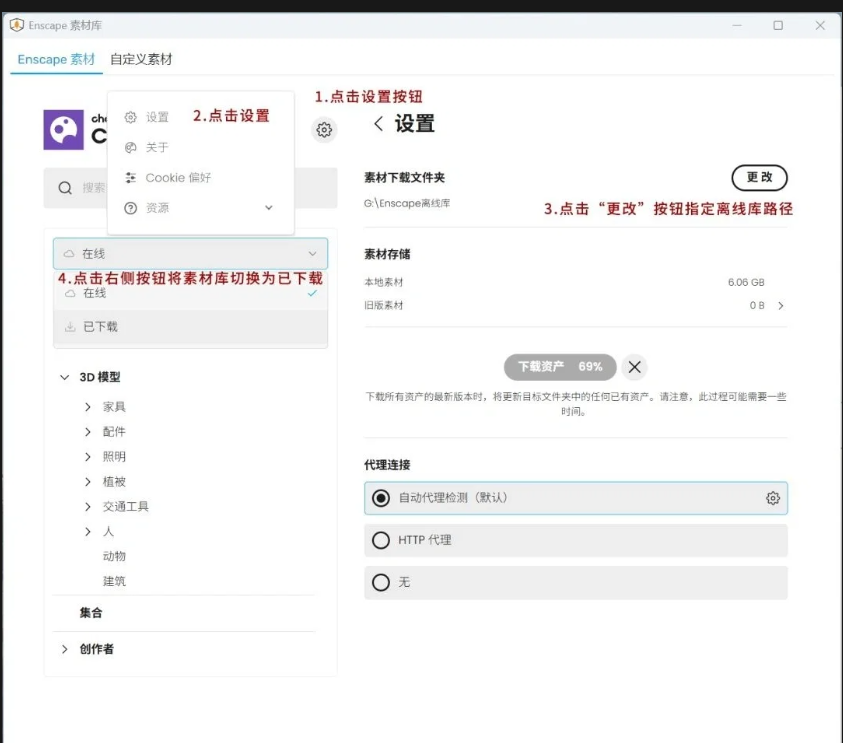The height and width of the screenshot is (743, 843).
Task: Select the 无 proxy radio option
Action: pyautogui.click(x=380, y=582)
